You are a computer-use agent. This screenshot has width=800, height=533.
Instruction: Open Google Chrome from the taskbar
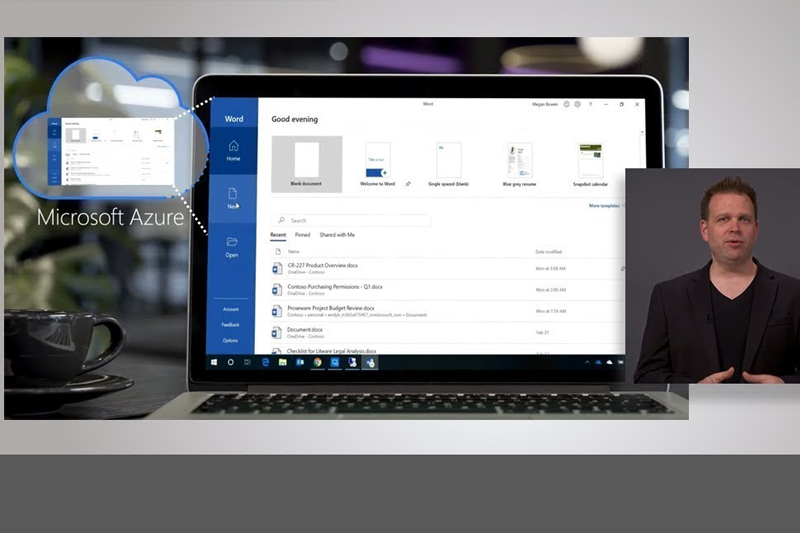click(317, 362)
